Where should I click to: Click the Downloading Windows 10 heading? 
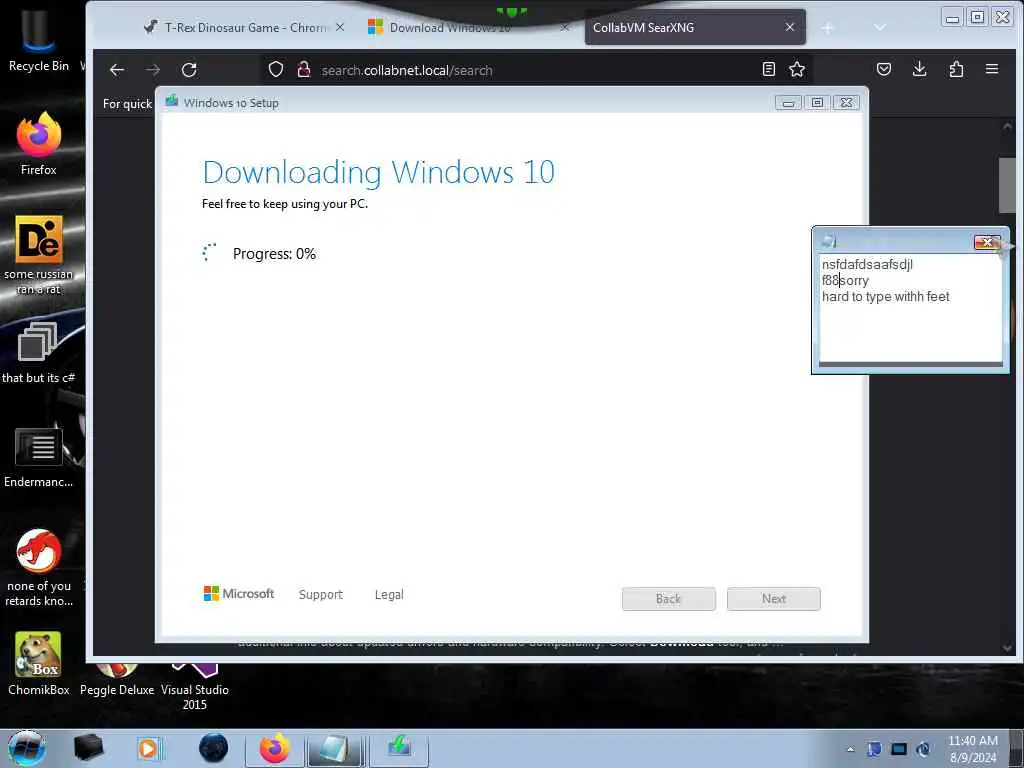(379, 172)
